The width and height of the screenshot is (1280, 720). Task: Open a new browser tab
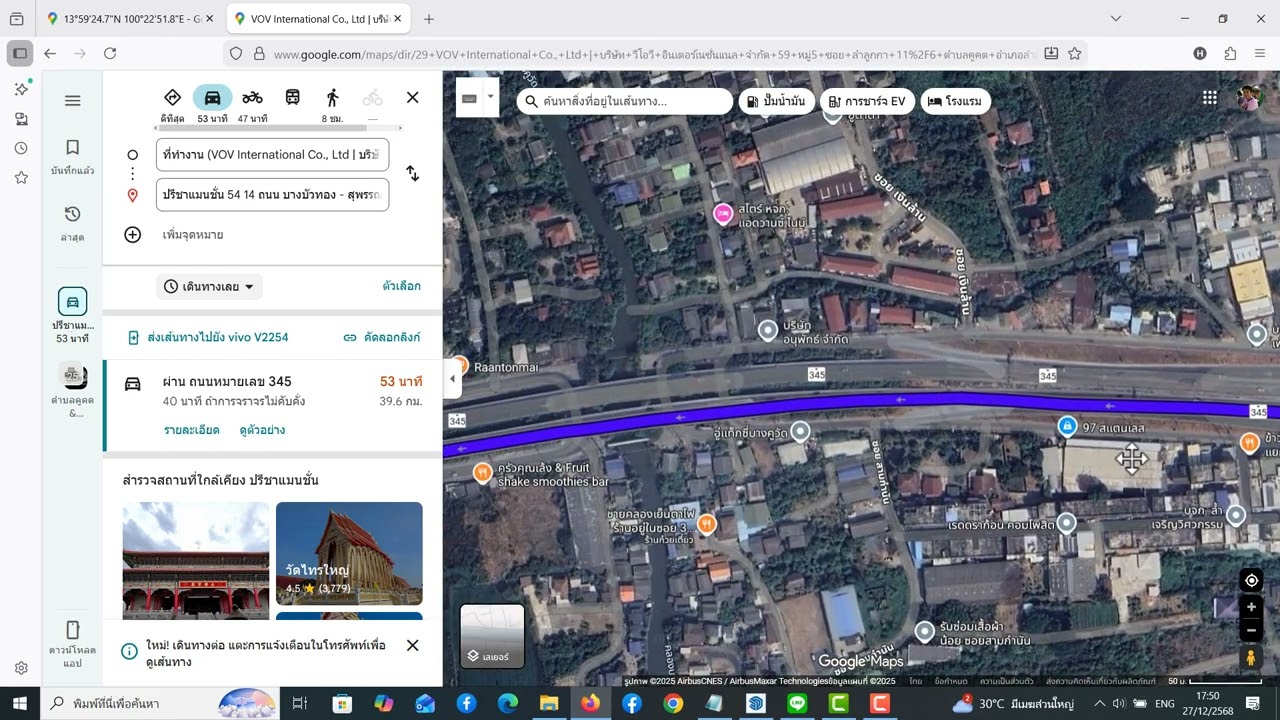coord(429,19)
